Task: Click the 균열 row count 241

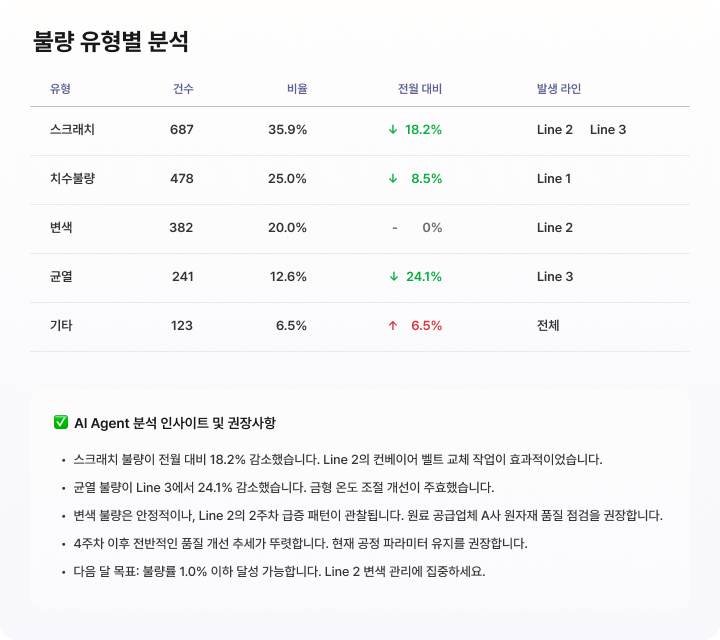Action: (x=183, y=277)
